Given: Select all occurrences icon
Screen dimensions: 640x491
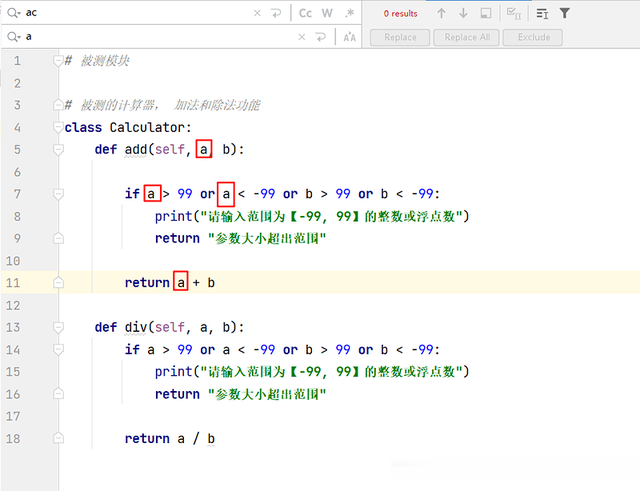Looking at the screenshot, I should click(514, 13).
